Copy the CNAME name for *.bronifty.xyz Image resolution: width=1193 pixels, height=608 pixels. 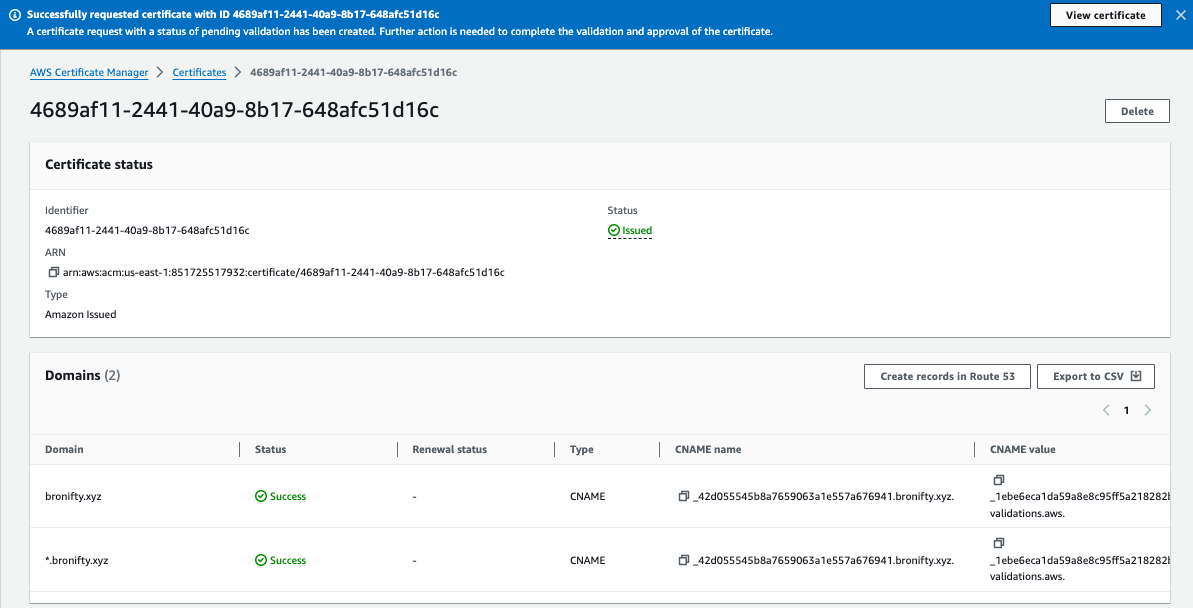(x=685, y=560)
